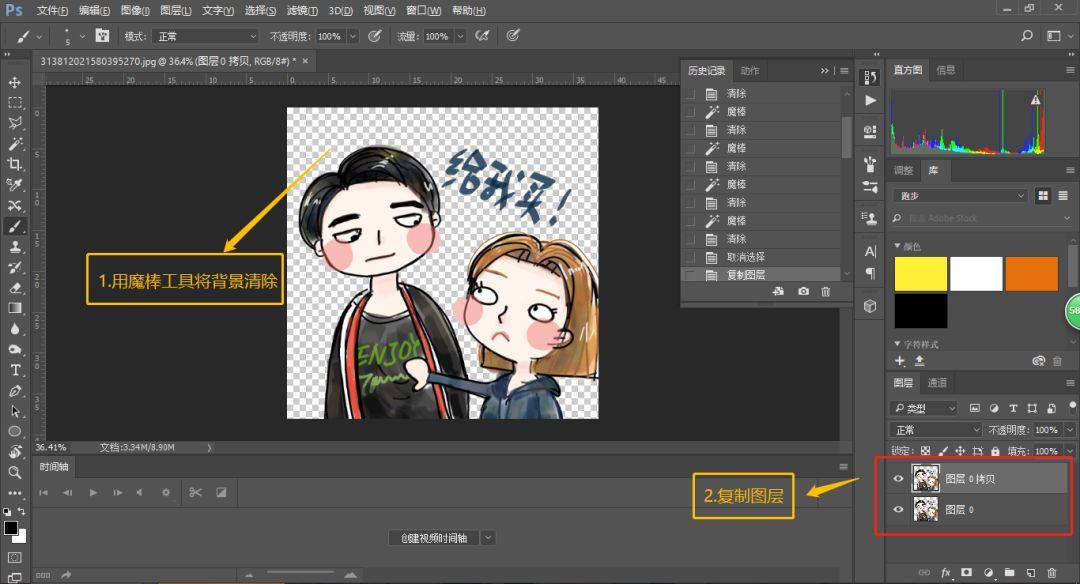
Task: Delete the selected layer with the trash icon
Action: click(x=1052, y=572)
